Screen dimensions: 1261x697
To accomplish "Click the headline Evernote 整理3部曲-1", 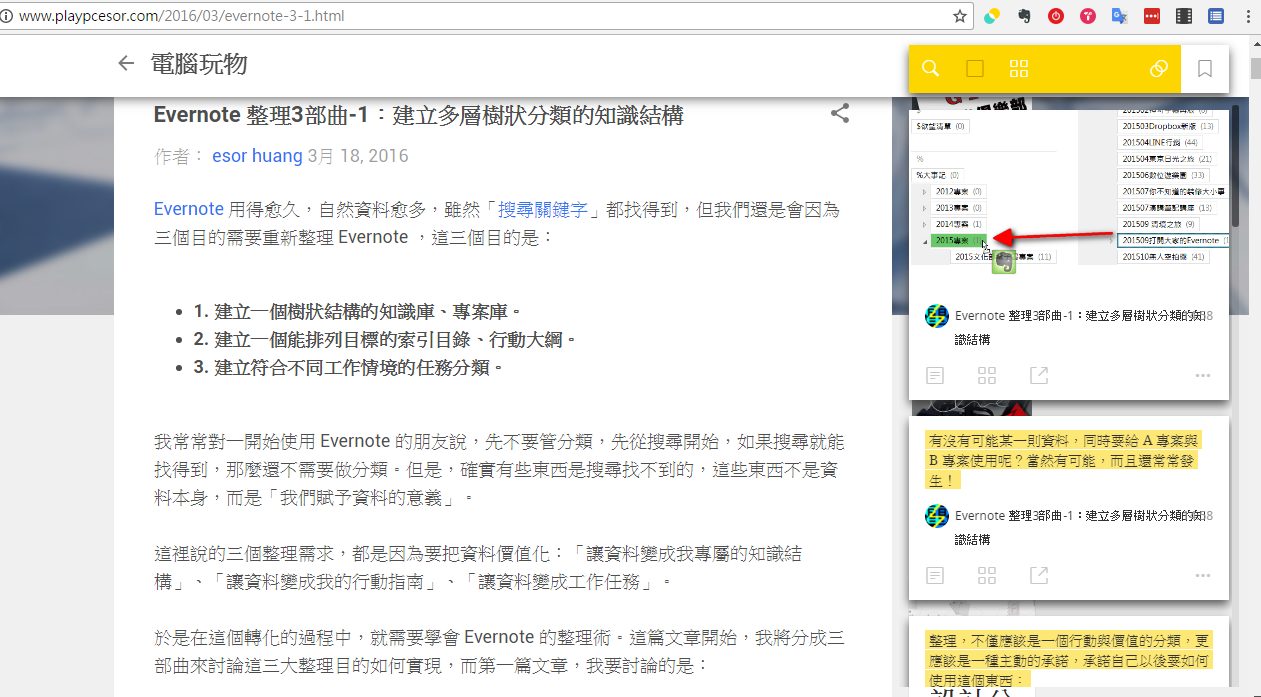I will pos(418,115).
